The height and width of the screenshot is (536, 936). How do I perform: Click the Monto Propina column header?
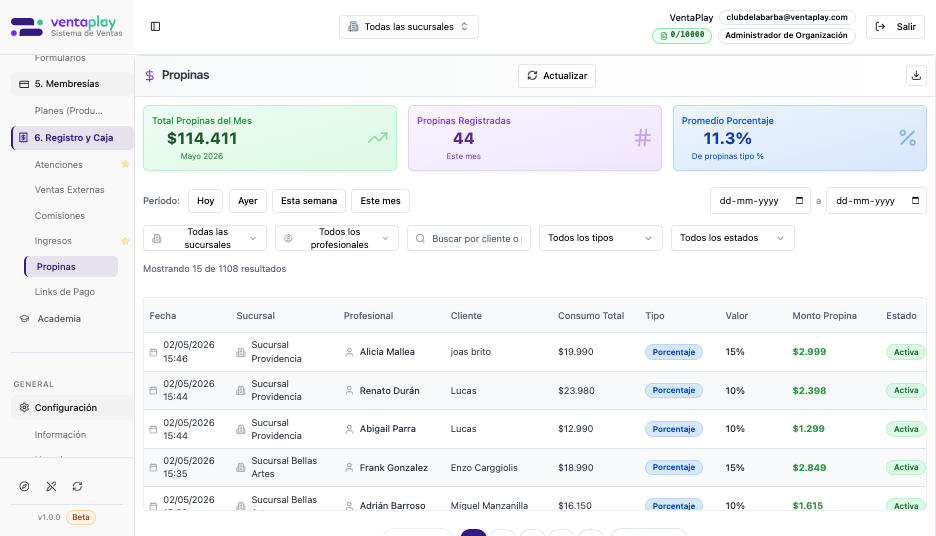pos(824,316)
